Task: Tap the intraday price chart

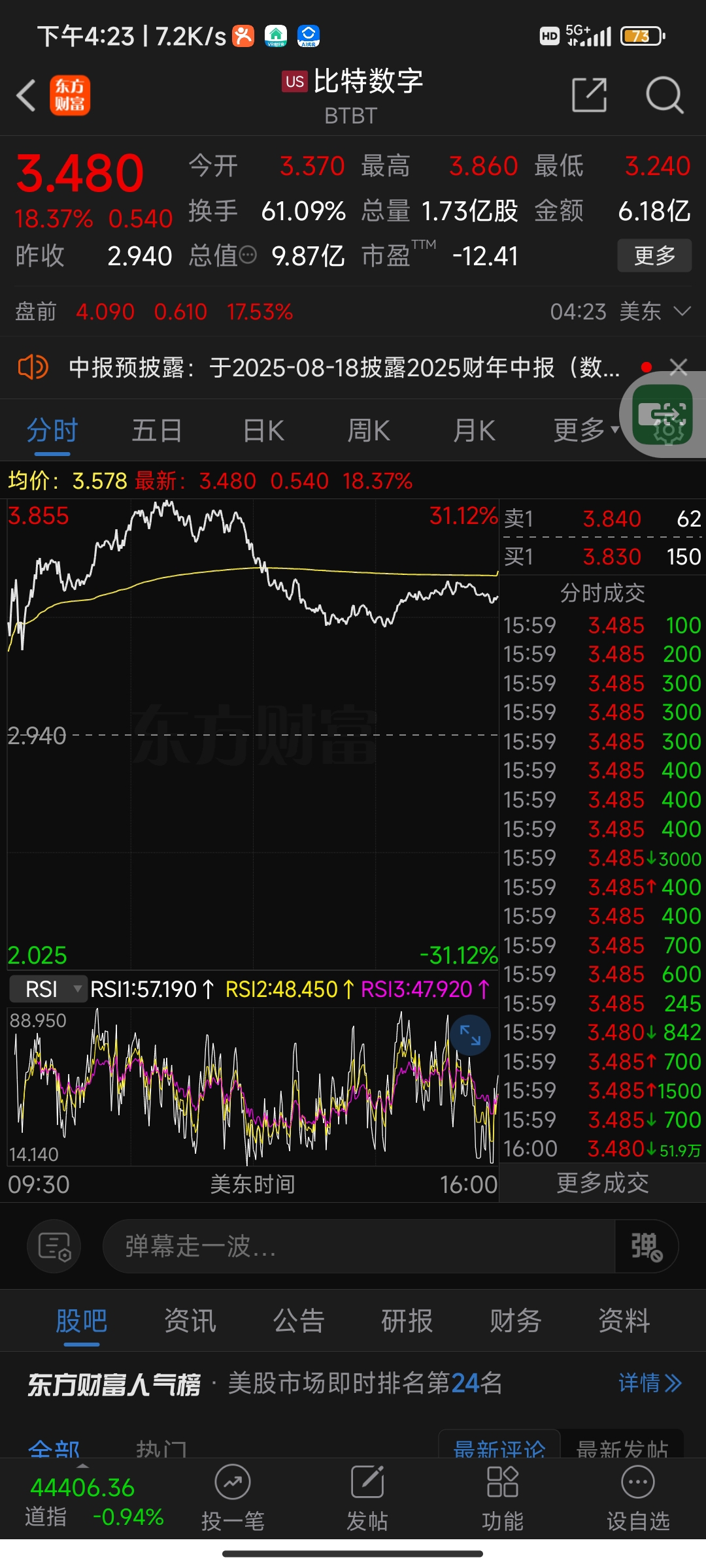Action: 252,734
